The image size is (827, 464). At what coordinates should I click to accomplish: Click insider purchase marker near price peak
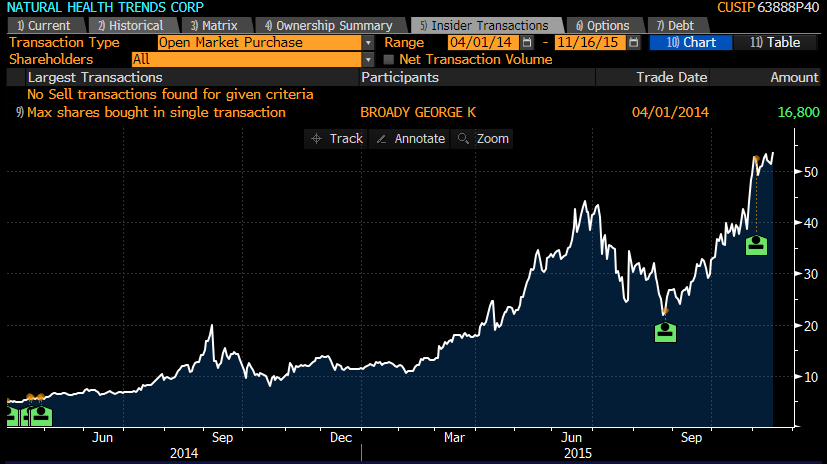(756, 245)
